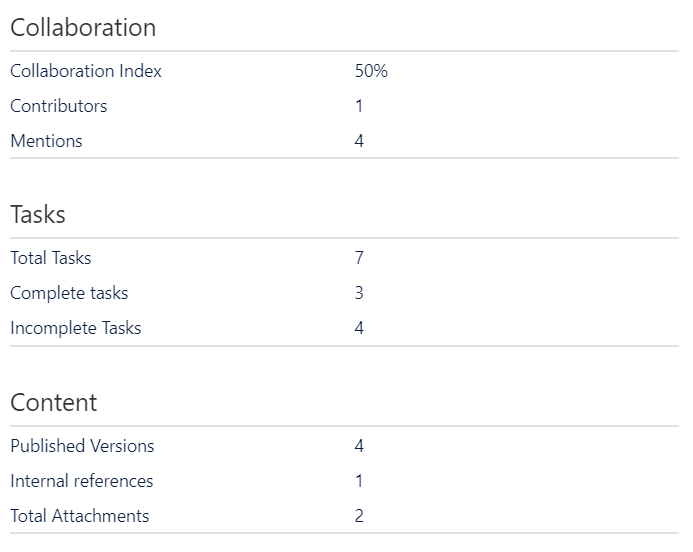Select the Internal references label
Screen dimensions: 693x552
(x=82, y=481)
